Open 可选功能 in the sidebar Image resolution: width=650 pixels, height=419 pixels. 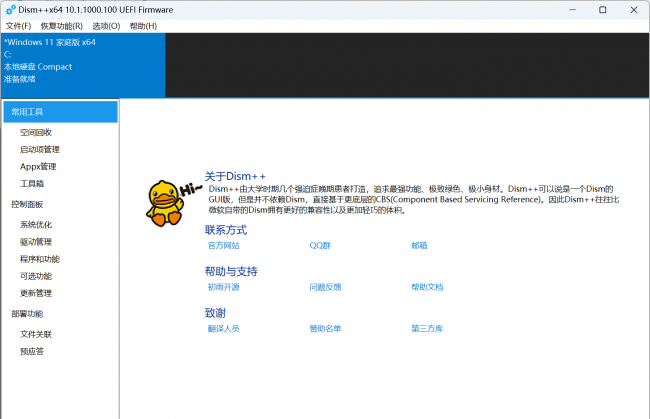point(36,276)
